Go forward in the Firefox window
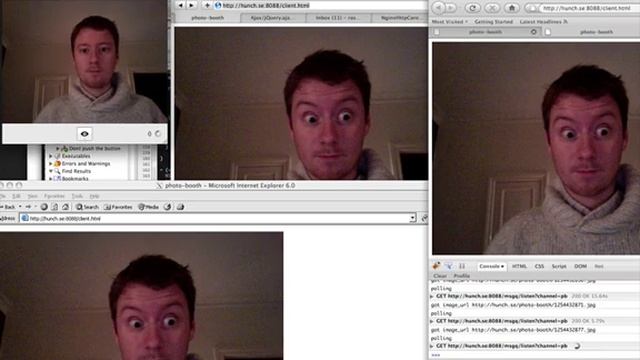Screen dimensions: 640x360 tap(451, 8)
